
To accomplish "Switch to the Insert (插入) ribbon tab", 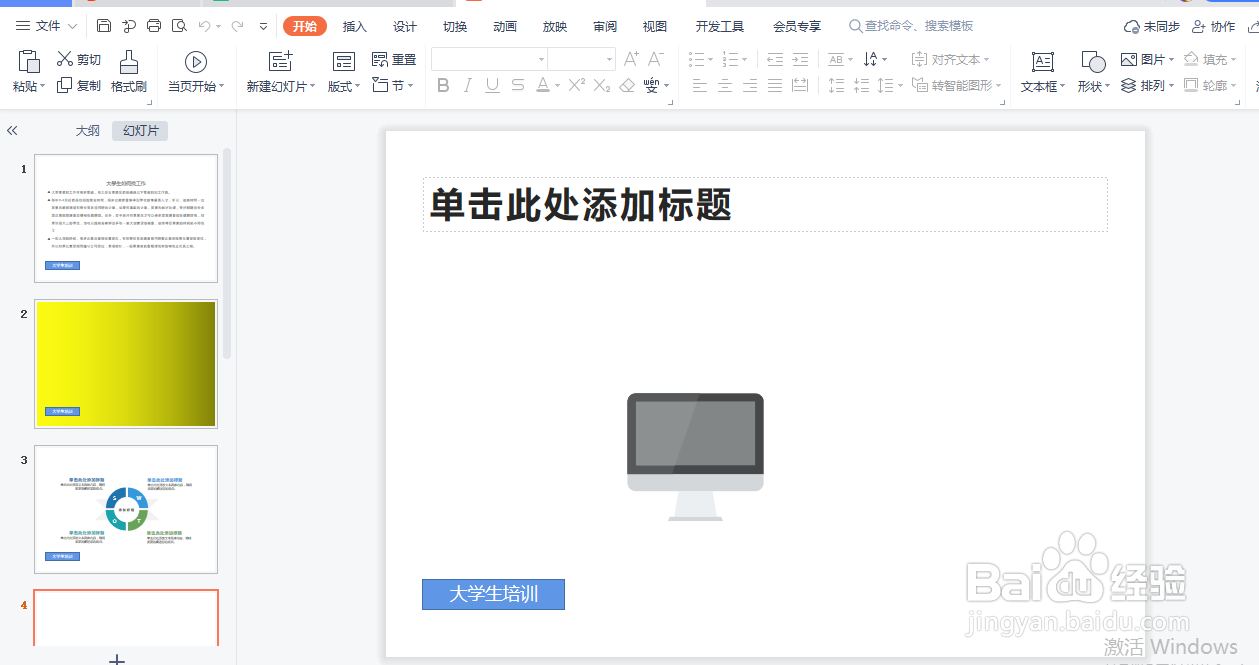I will pos(354,26).
